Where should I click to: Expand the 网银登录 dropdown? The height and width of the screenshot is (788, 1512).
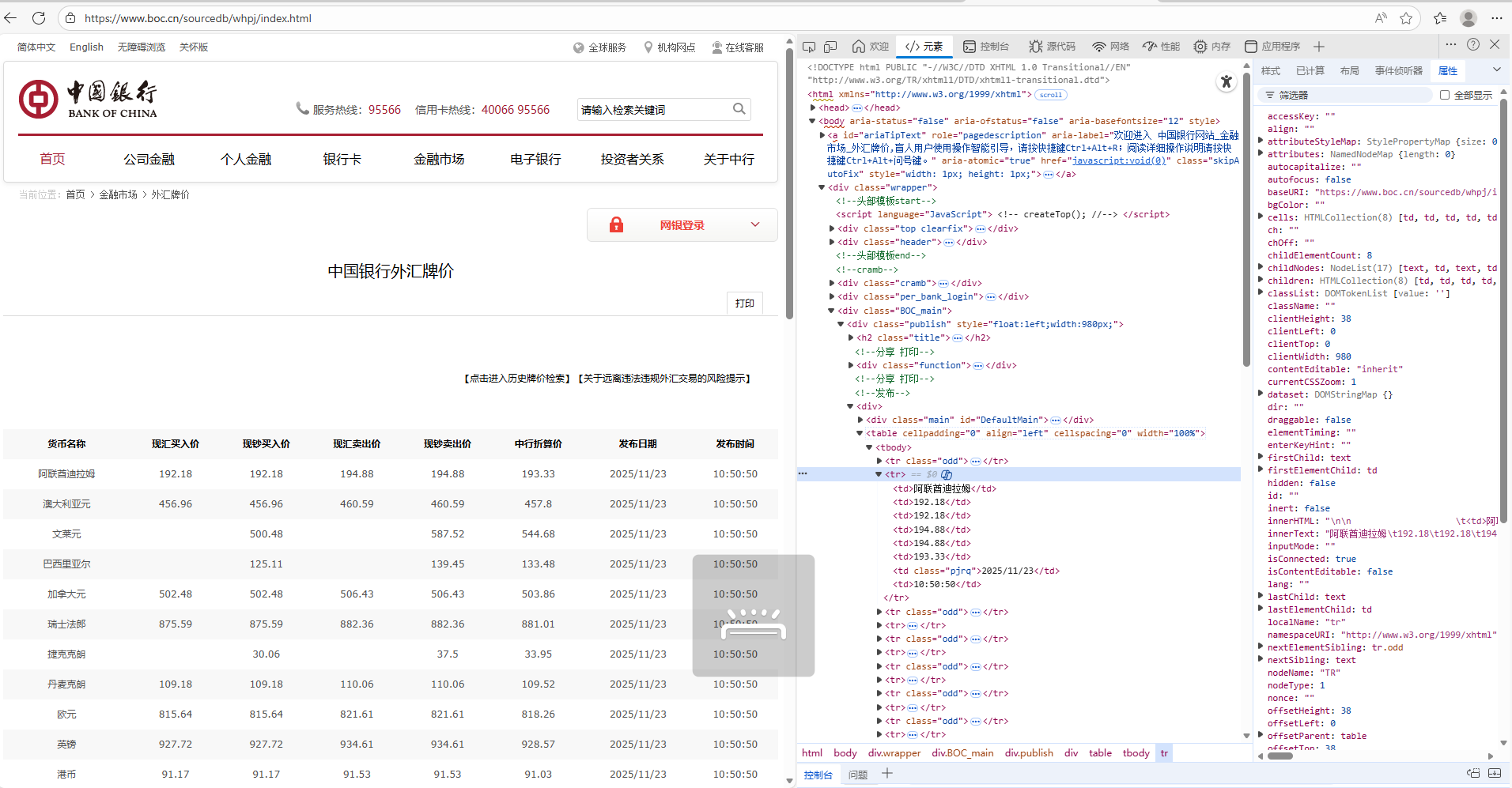pos(682,225)
